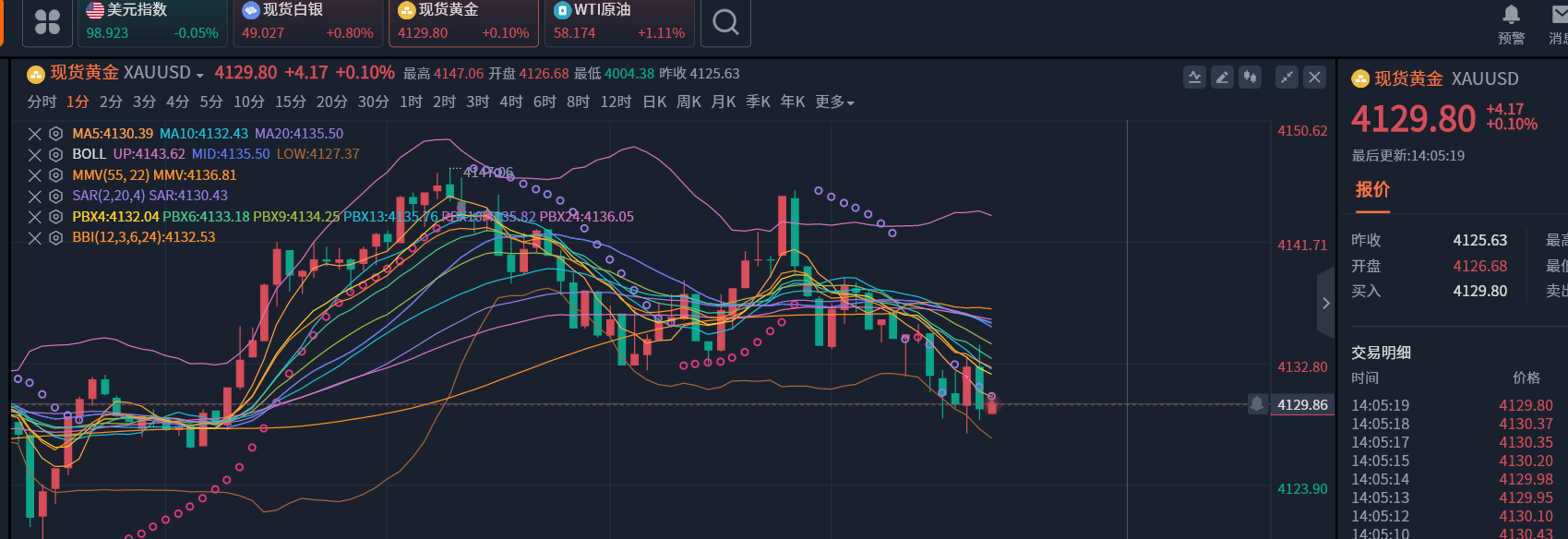Click the candlestick chart style icon
The width and height of the screenshot is (1568, 539).
pos(1250,78)
